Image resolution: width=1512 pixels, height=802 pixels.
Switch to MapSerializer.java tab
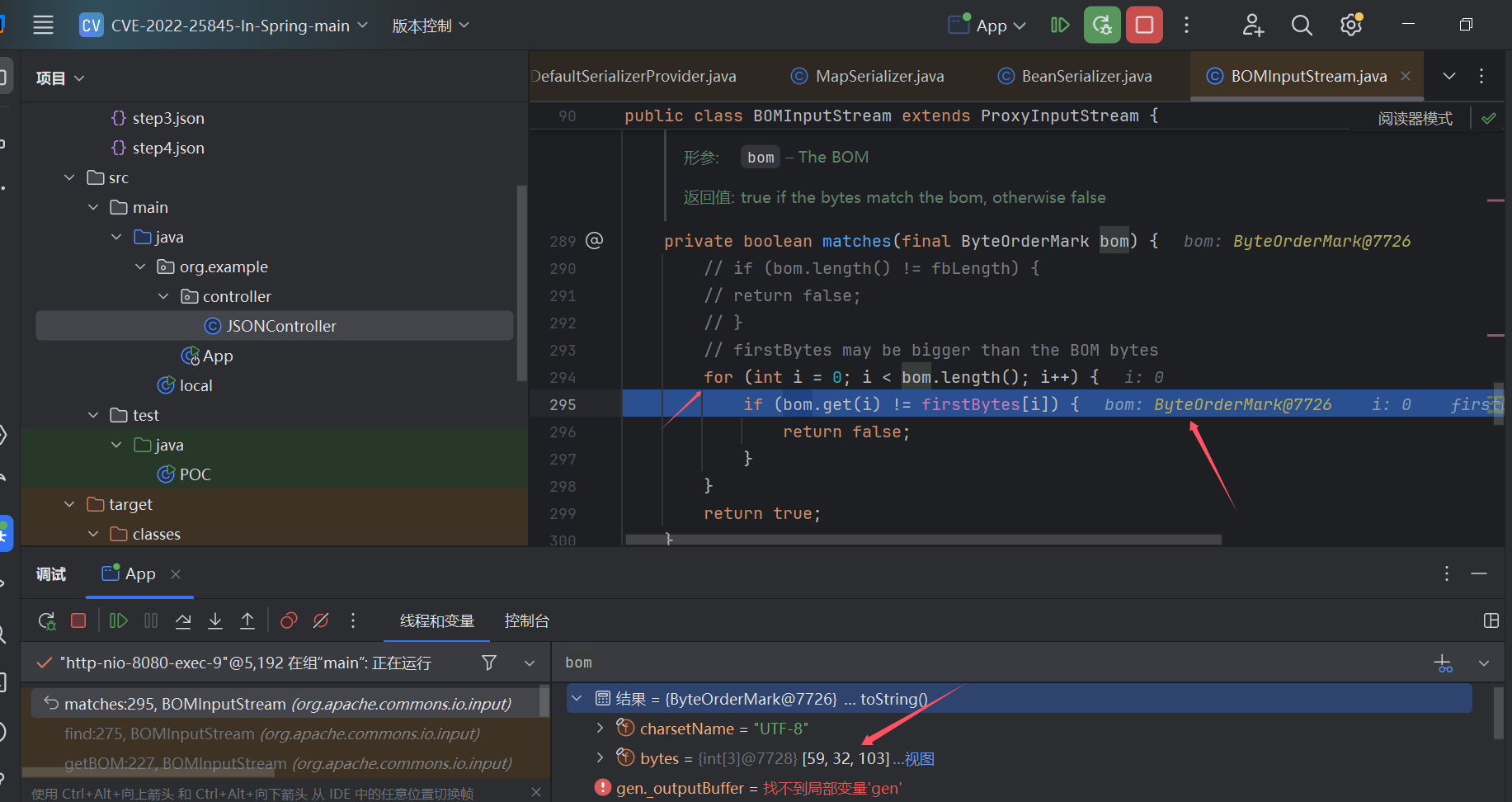click(868, 76)
